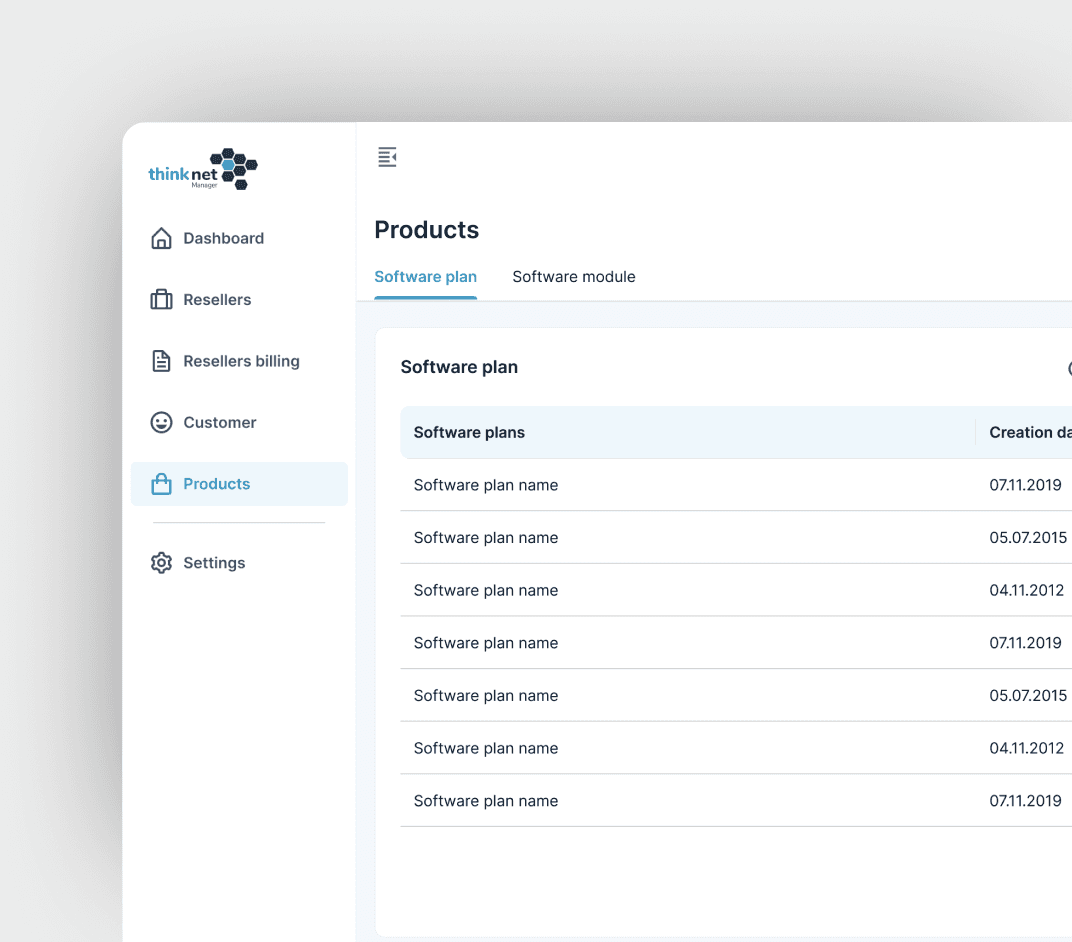
Task: Click the thinknet Manager logo
Action: pyautogui.click(x=203, y=169)
